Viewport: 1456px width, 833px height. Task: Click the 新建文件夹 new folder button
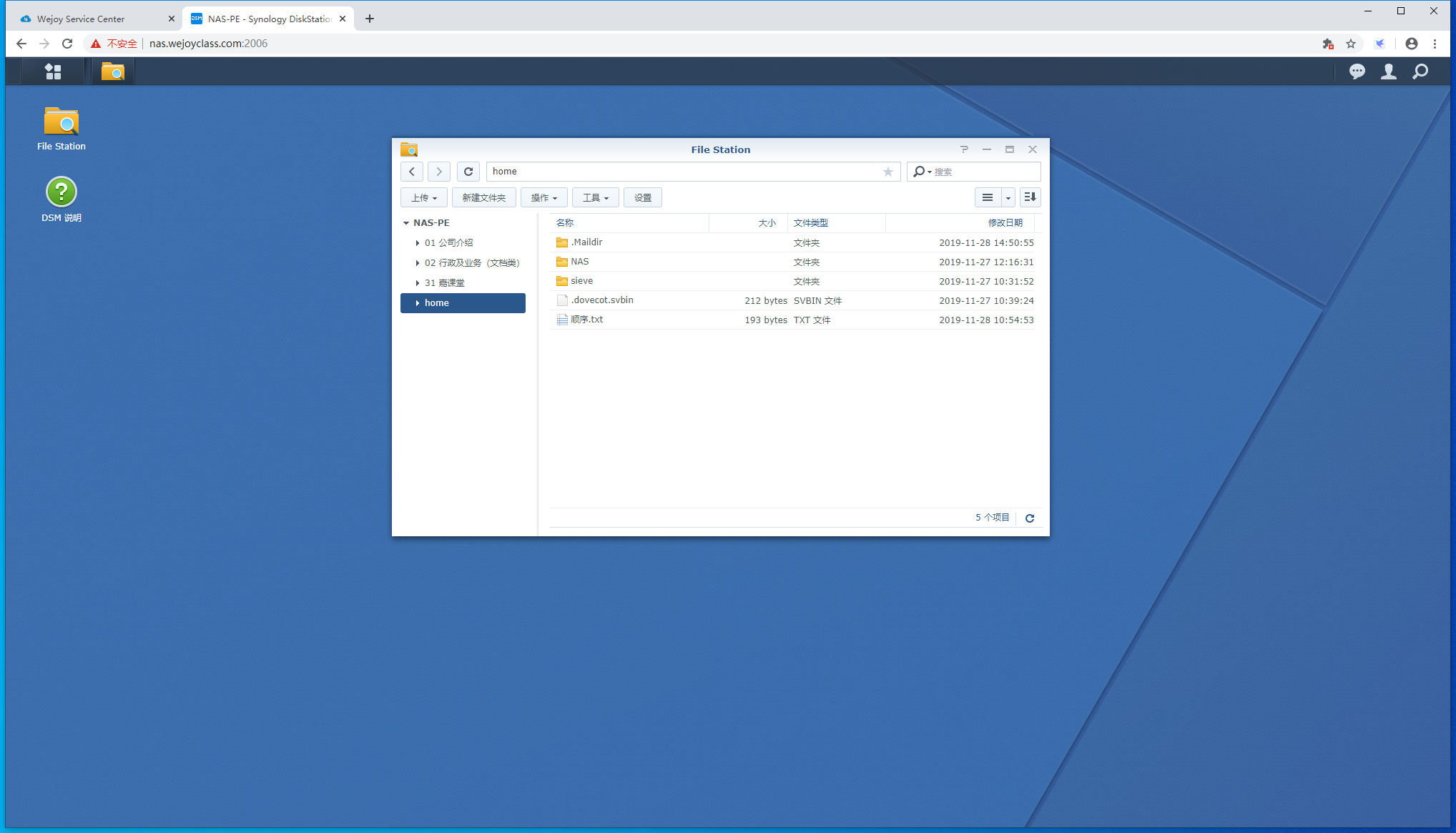(483, 198)
